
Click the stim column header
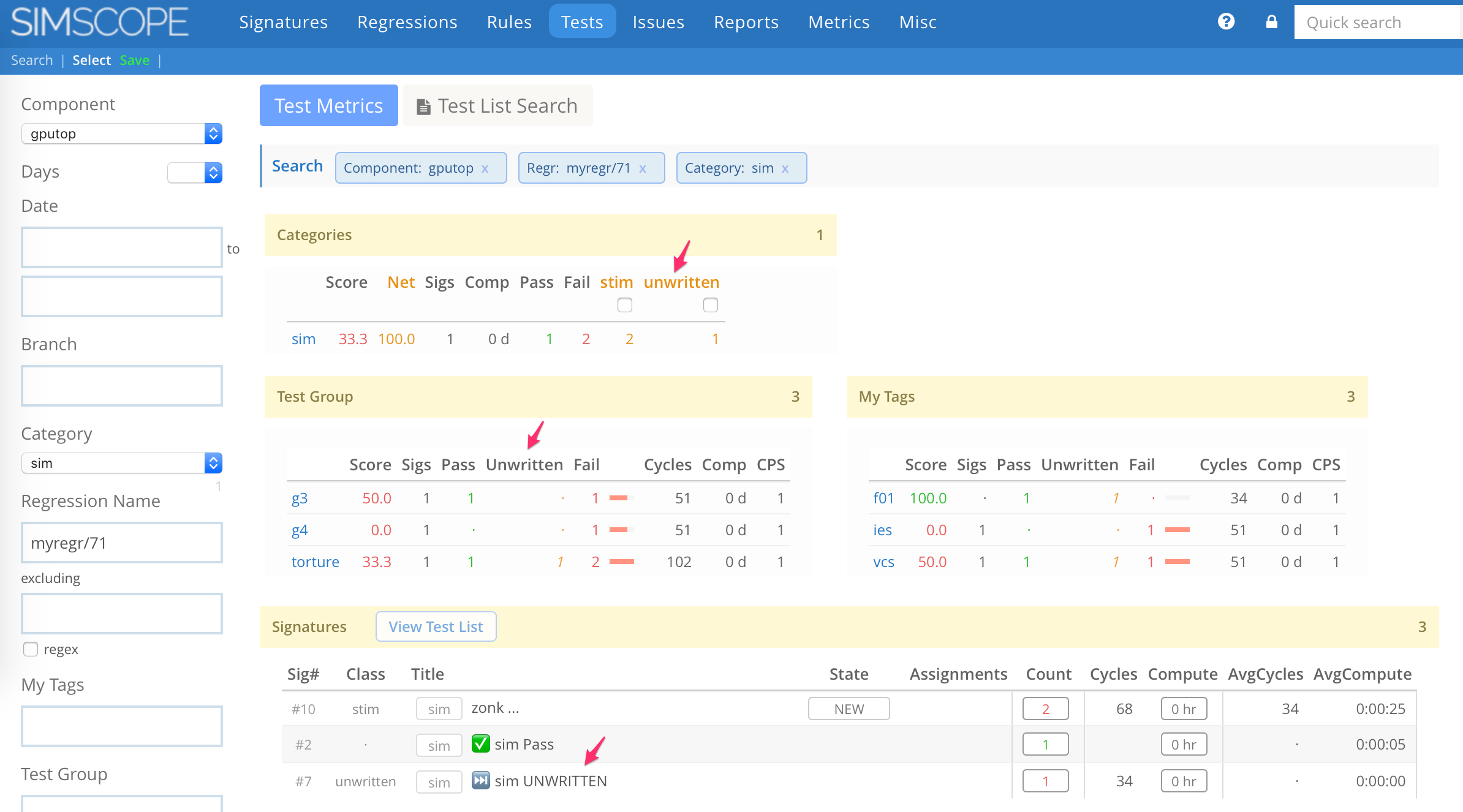[x=616, y=282]
